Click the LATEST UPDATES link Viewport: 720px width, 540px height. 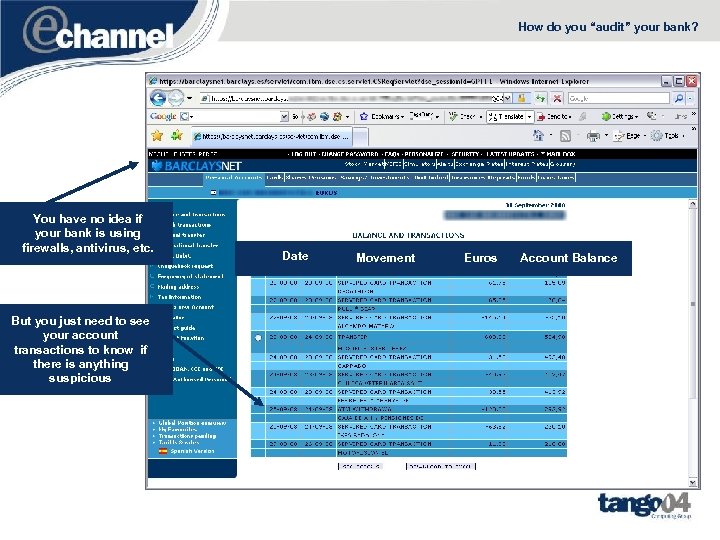click(x=510, y=154)
